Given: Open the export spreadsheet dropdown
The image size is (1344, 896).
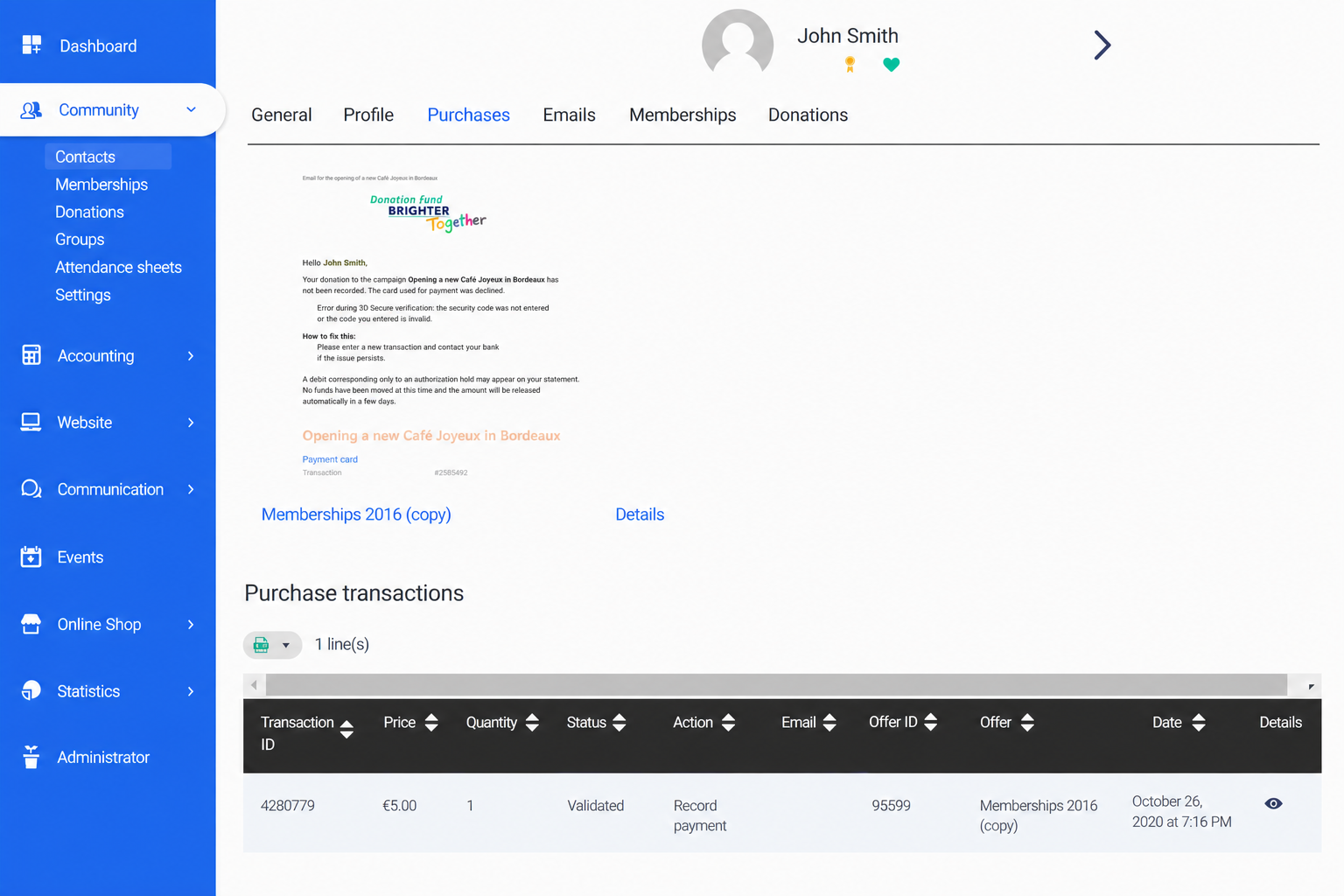Looking at the screenshot, I should pyautogui.click(x=272, y=645).
